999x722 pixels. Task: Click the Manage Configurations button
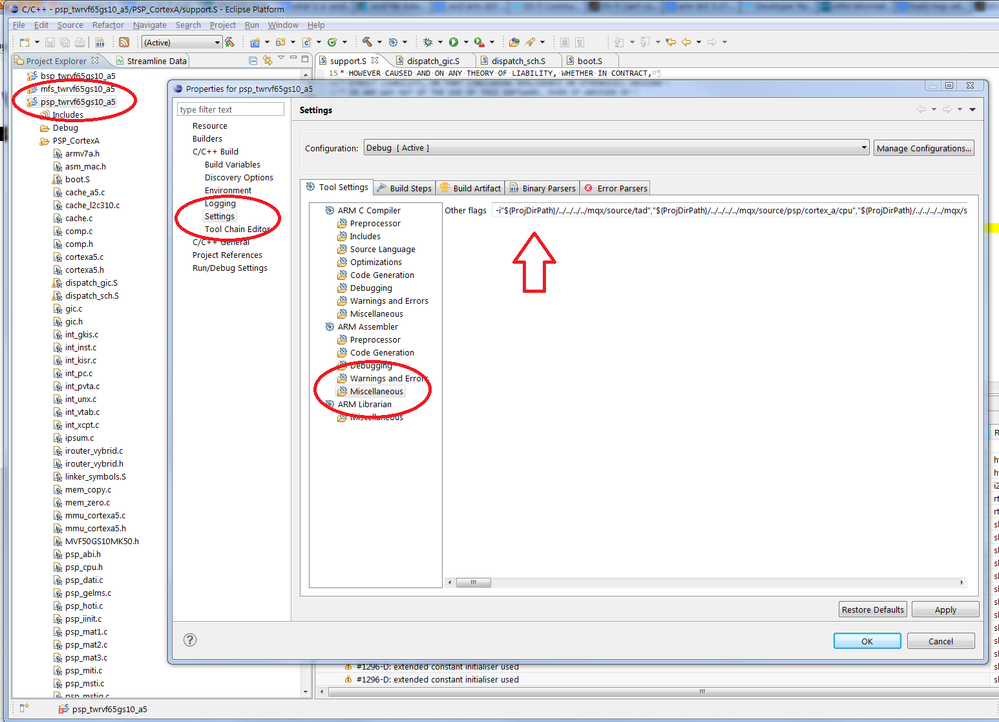coord(923,146)
